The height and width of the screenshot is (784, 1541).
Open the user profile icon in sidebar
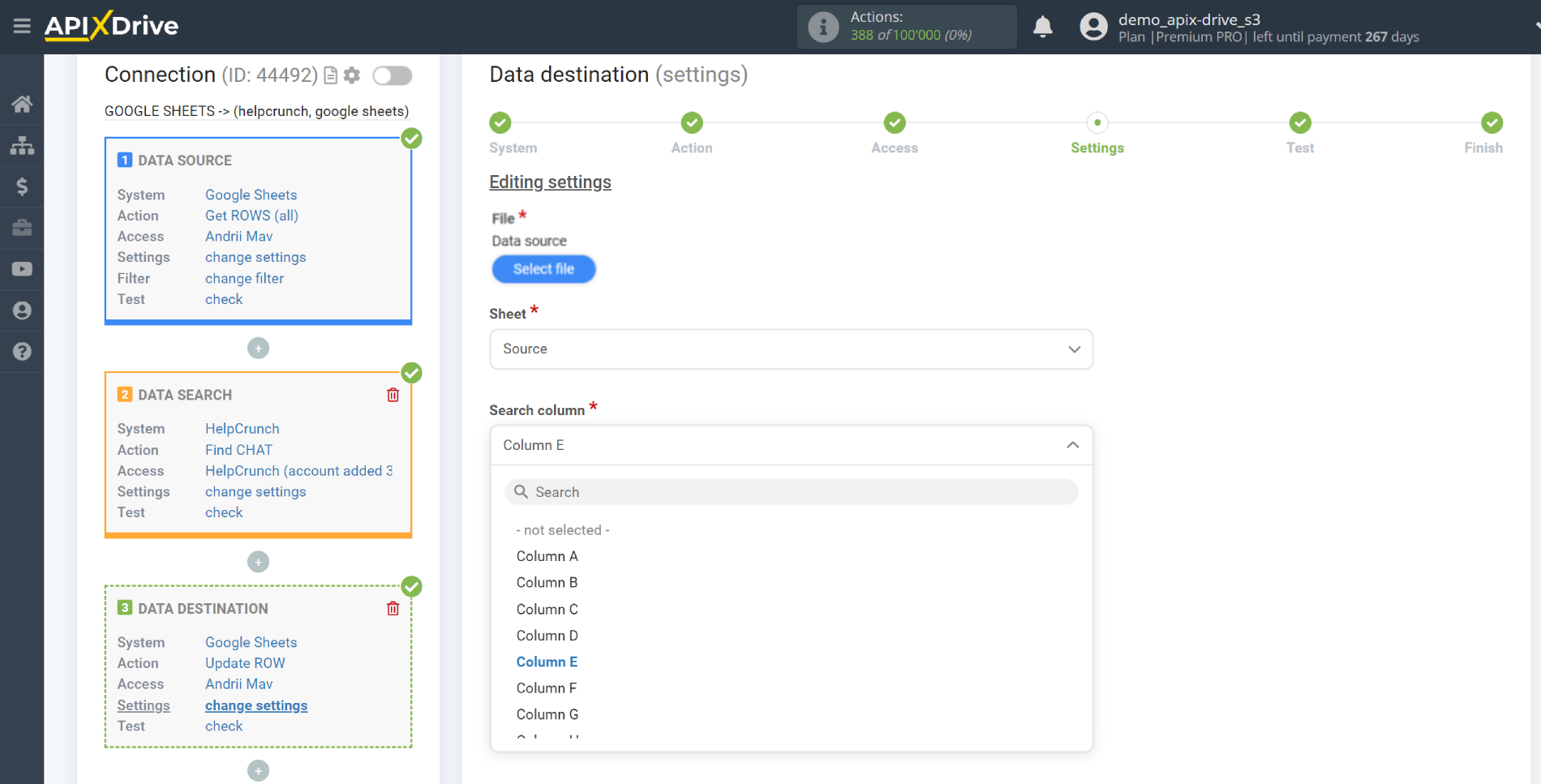22,311
